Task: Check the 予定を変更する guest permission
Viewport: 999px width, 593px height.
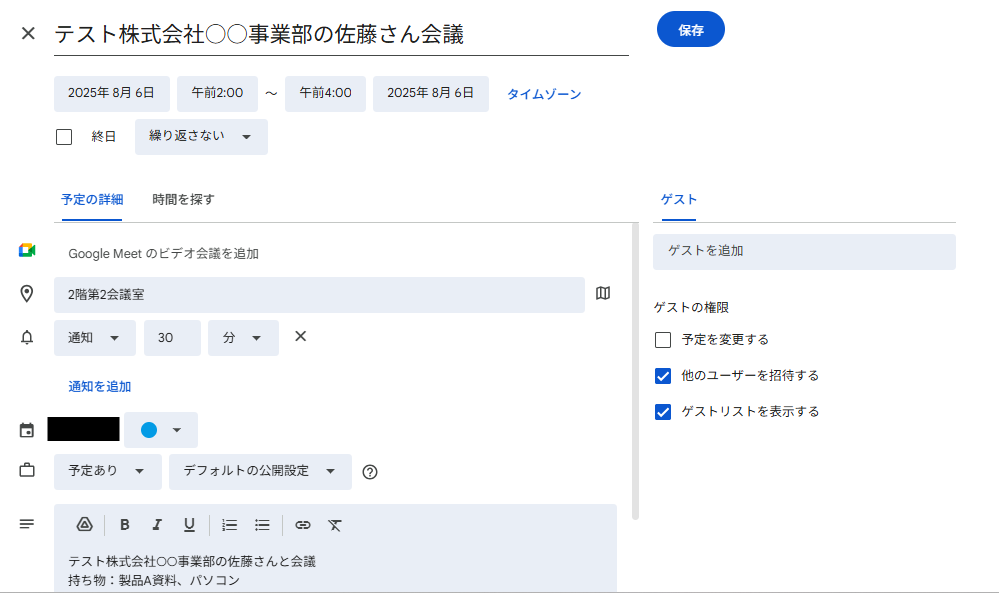Action: pos(663,340)
